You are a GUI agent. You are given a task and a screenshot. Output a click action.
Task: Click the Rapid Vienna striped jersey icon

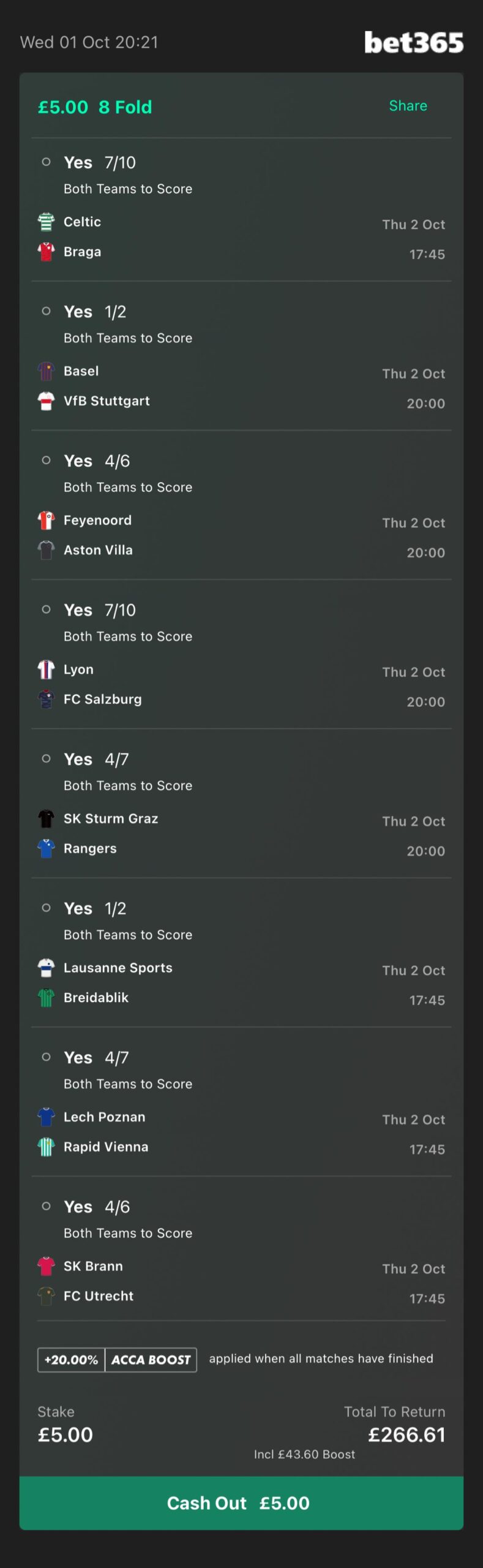coord(46,1147)
